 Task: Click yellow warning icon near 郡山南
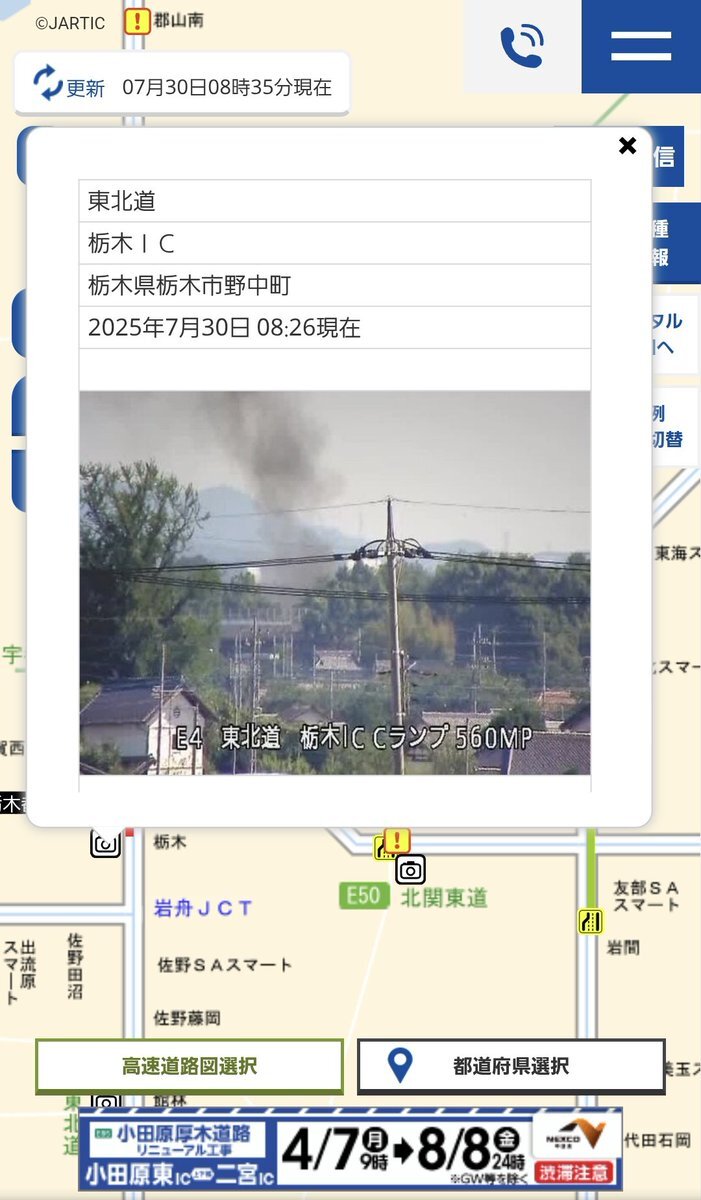tap(136, 22)
